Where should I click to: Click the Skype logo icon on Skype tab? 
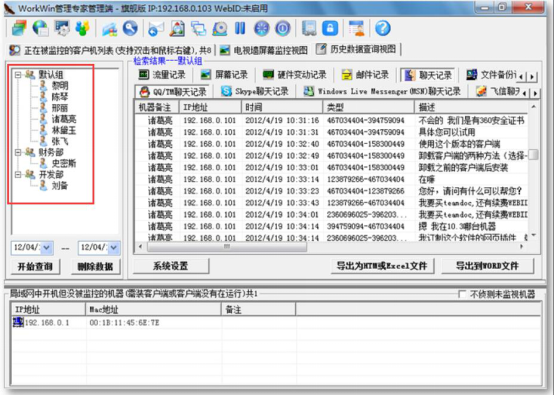(226, 91)
